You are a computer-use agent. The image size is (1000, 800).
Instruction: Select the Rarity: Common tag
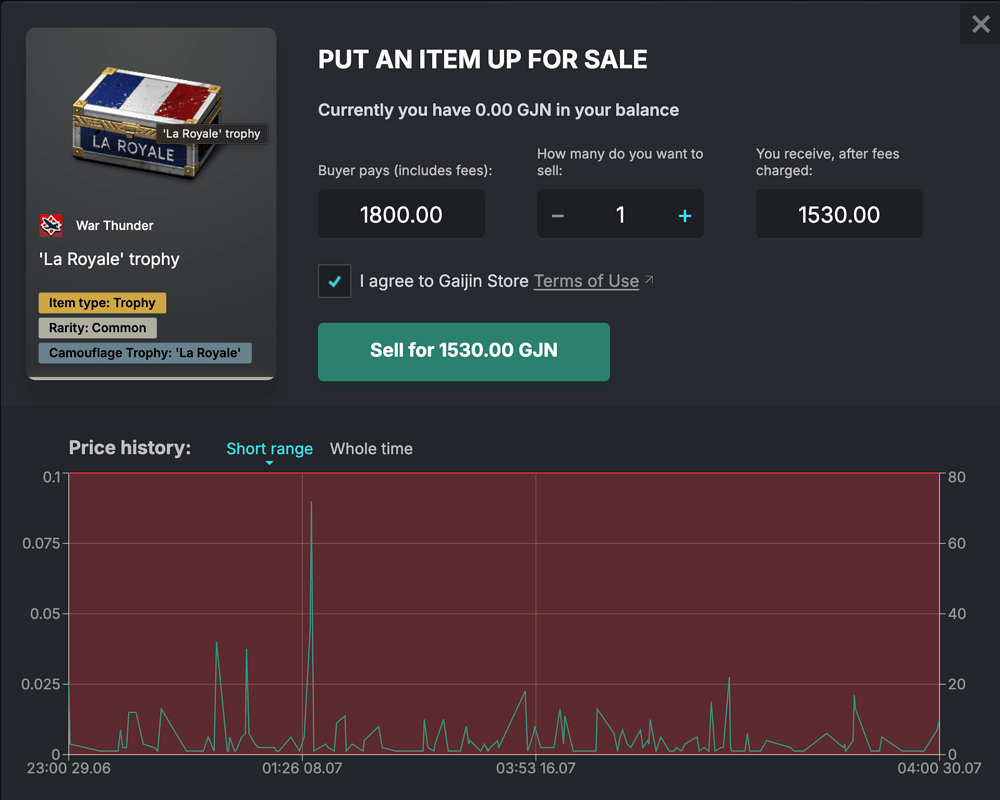point(98,327)
